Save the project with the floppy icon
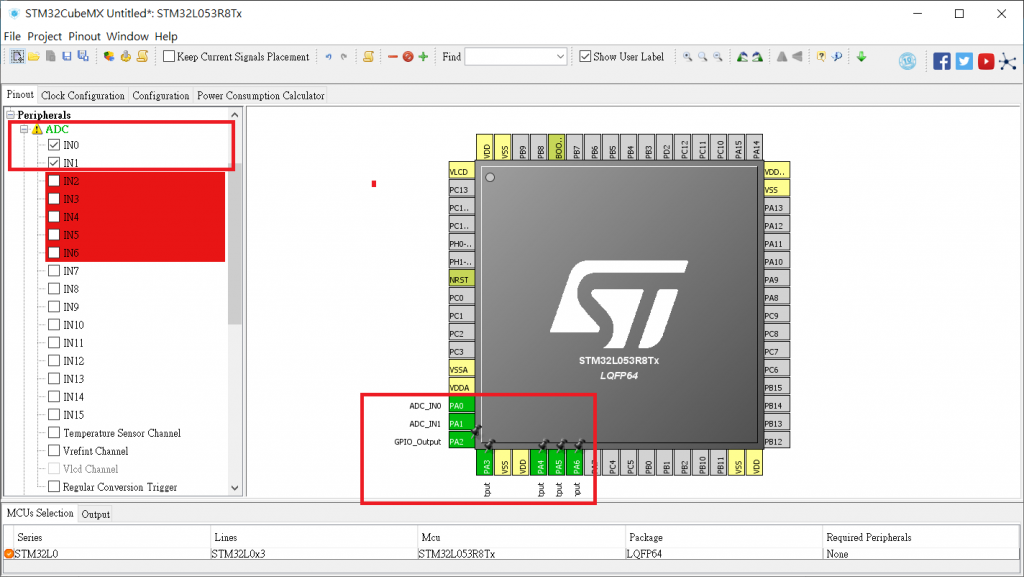Image resolution: width=1024 pixels, height=577 pixels. [67, 57]
